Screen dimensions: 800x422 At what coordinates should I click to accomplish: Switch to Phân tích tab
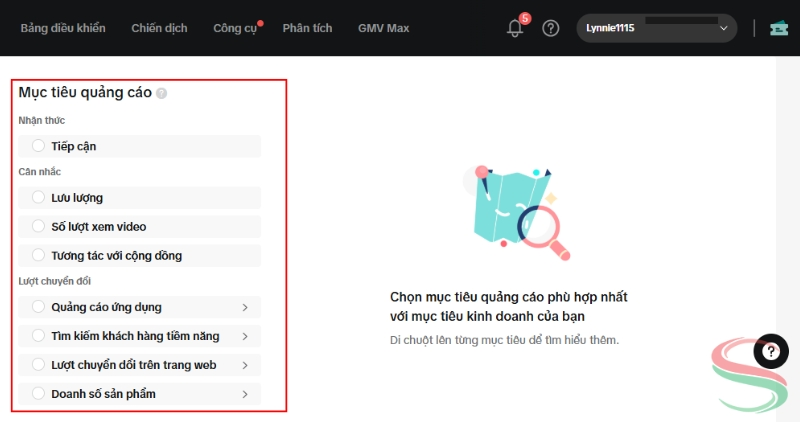pyautogui.click(x=307, y=28)
